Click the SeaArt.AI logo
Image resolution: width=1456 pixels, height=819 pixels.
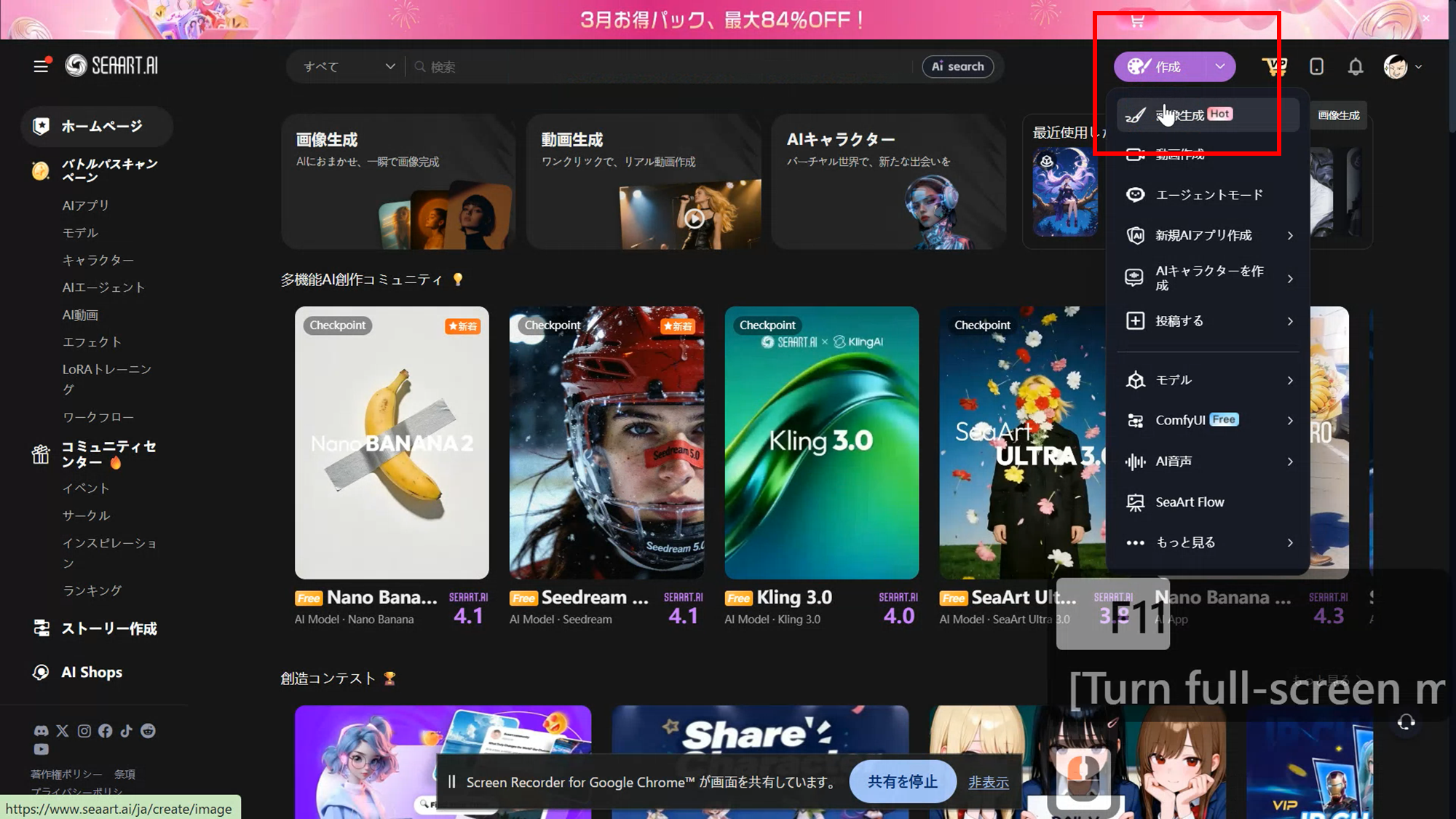111,66
